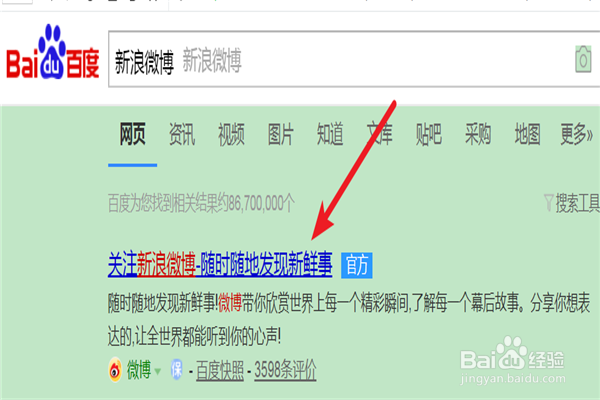
Task: Switch to the 资讯 tab
Action: [182, 134]
